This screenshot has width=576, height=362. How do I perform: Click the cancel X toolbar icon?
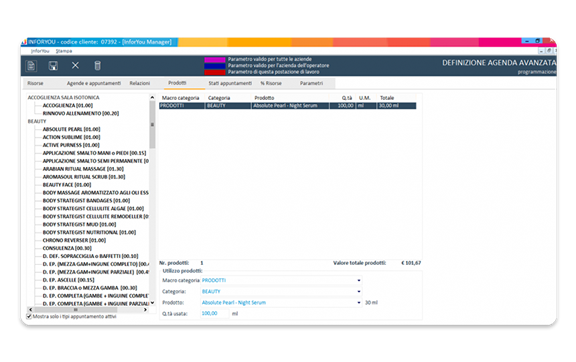click(75, 65)
